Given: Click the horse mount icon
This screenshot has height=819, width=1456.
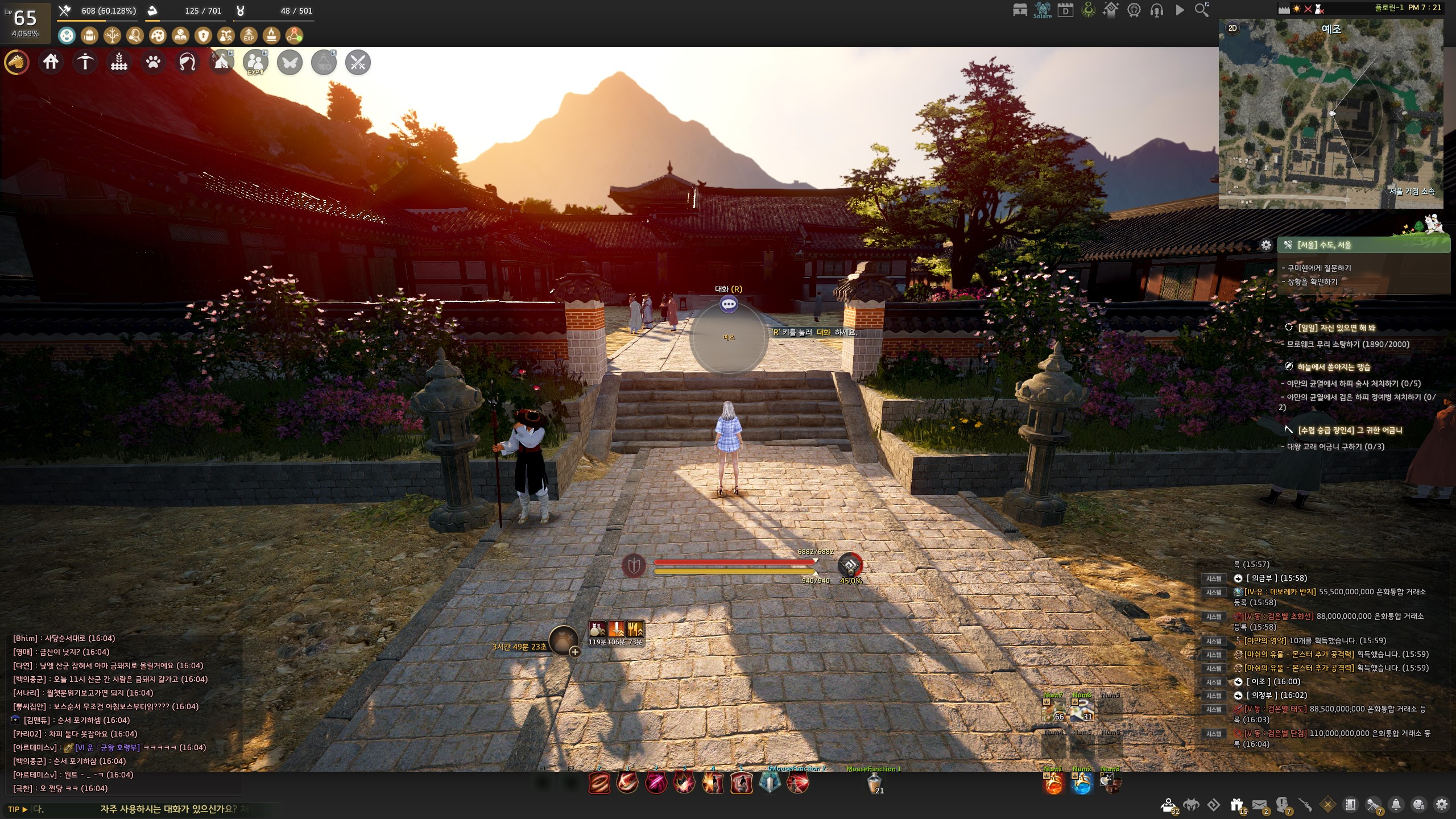Looking at the screenshot, I should (x=17, y=62).
